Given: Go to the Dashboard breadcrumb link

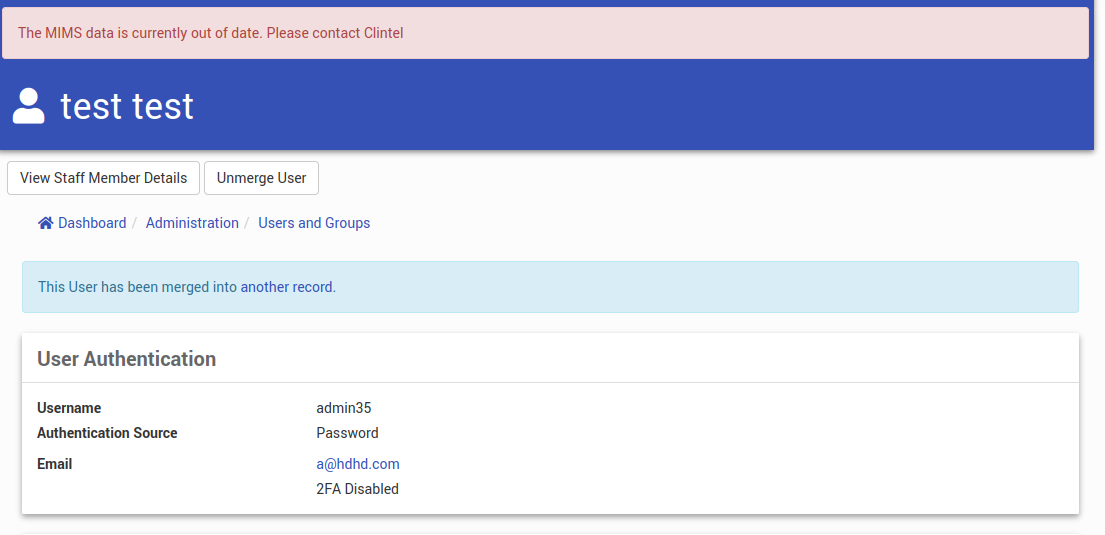Looking at the screenshot, I should (x=92, y=223).
